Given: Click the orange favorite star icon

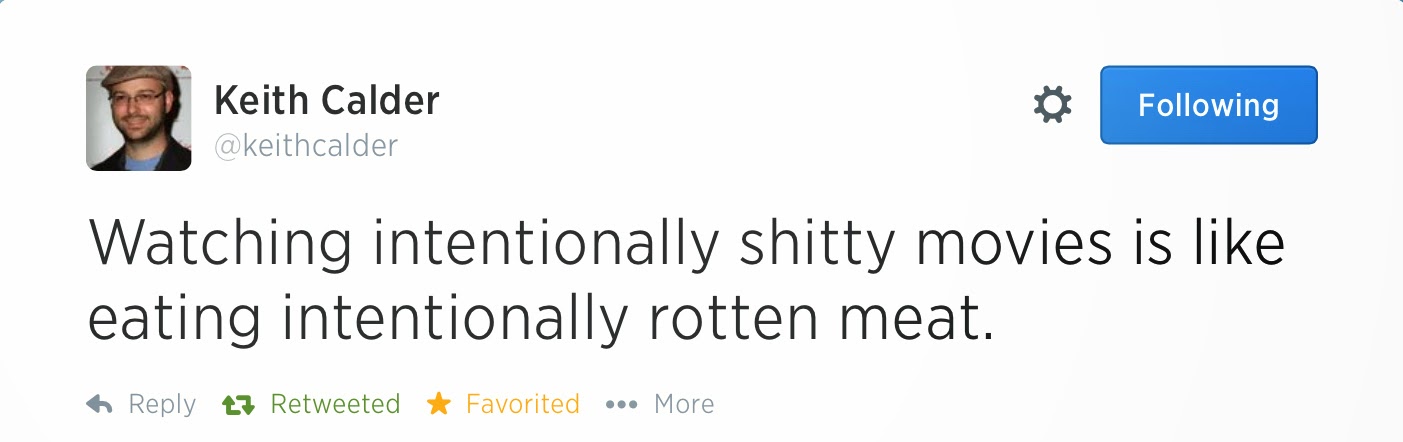Looking at the screenshot, I should point(438,404).
